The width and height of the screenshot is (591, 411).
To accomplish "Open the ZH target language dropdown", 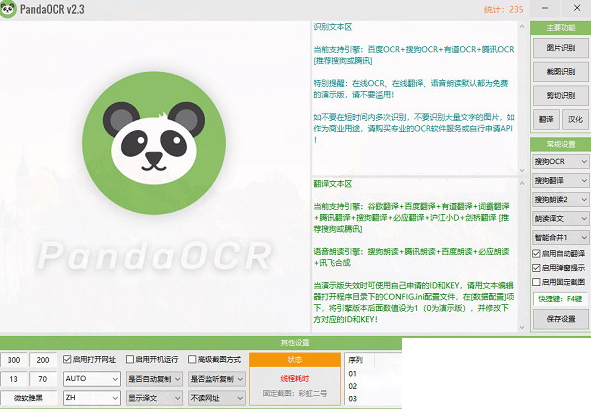I will 92,398.
